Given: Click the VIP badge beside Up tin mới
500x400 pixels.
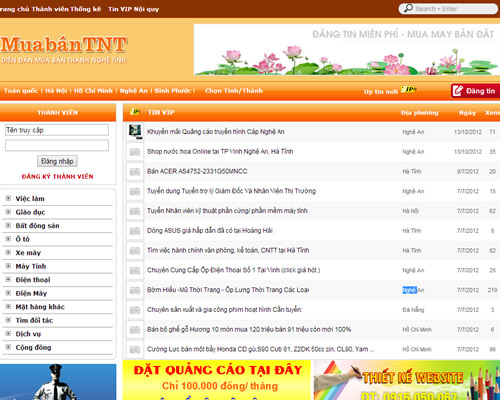Looking at the screenshot, I should [x=408, y=89].
